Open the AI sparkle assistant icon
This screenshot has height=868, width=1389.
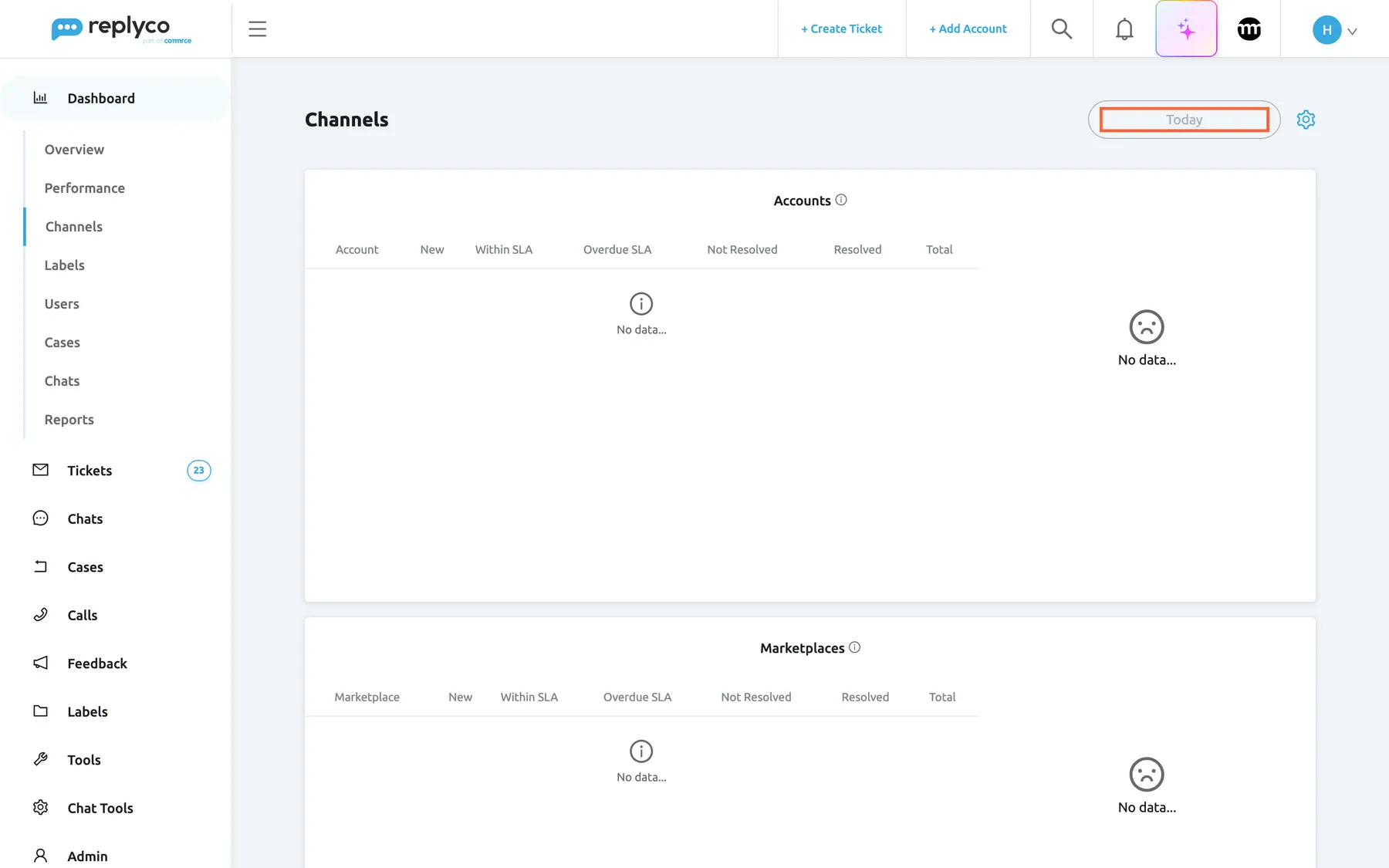(x=1186, y=29)
